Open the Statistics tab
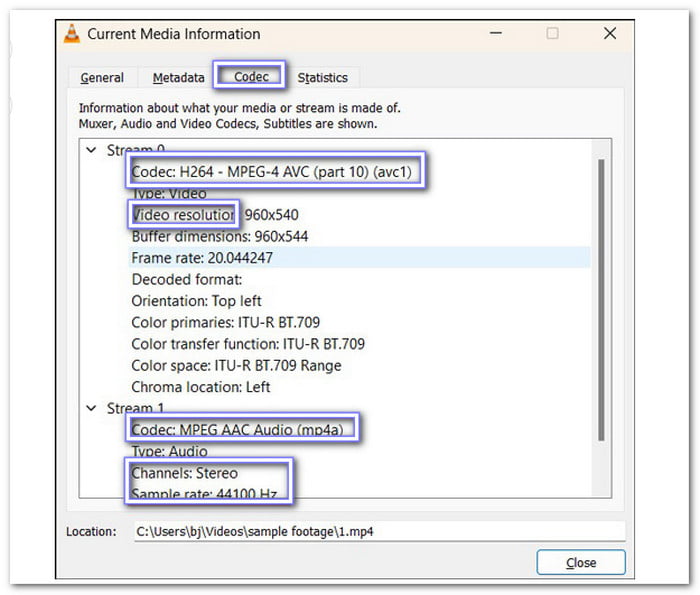 pos(322,78)
